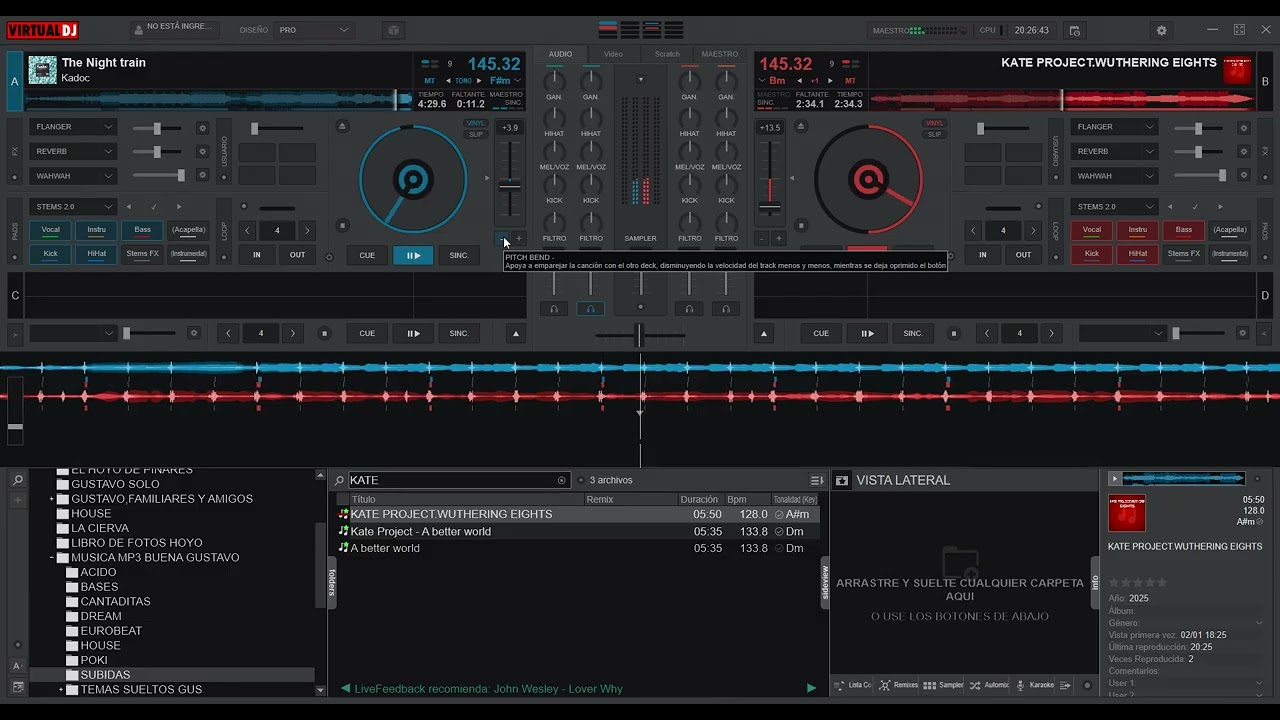Select 'Kate Project - A better world' track
Image resolution: width=1280 pixels, height=720 pixels.
578,531
